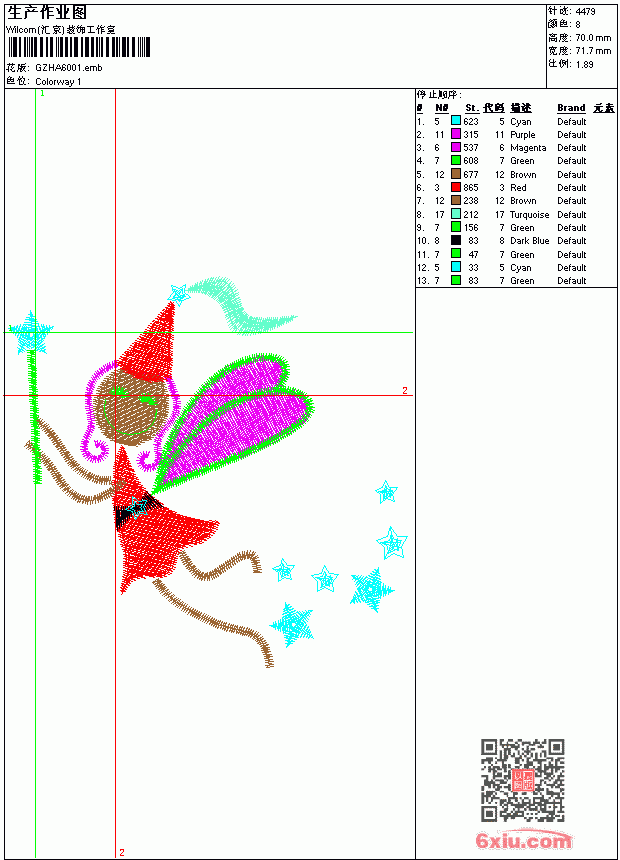Click the GZHA6001.emb file name
This screenshot has width=620, height=860.
pyautogui.click(x=69, y=67)
